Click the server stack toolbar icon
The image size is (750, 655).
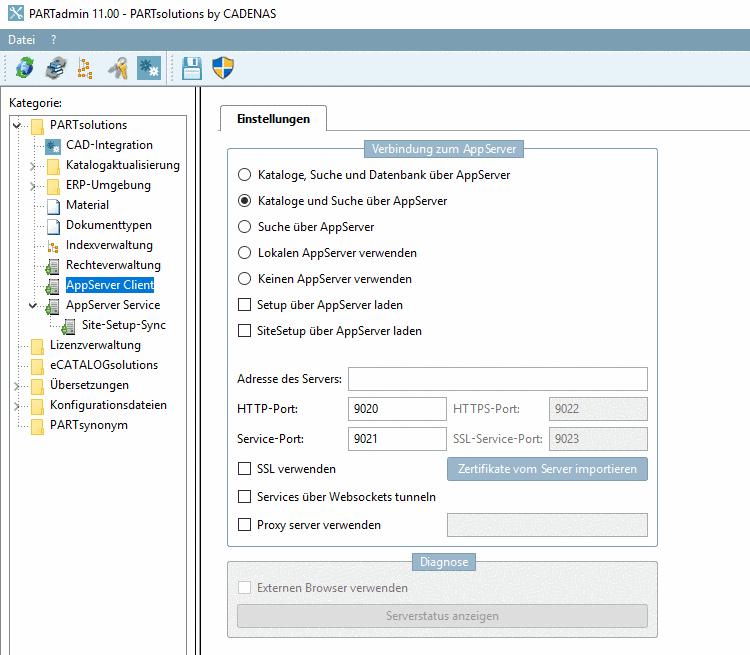(x=56, y=67)
